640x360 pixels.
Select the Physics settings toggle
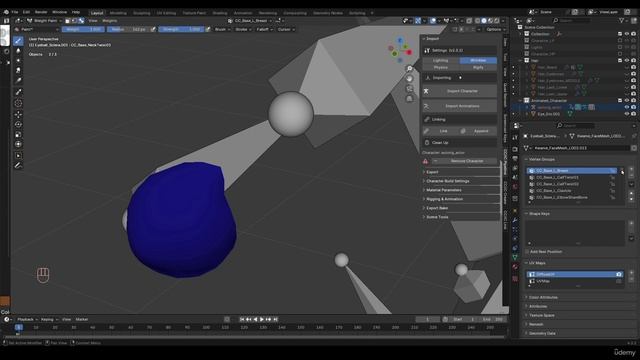[x=440, y=67]
